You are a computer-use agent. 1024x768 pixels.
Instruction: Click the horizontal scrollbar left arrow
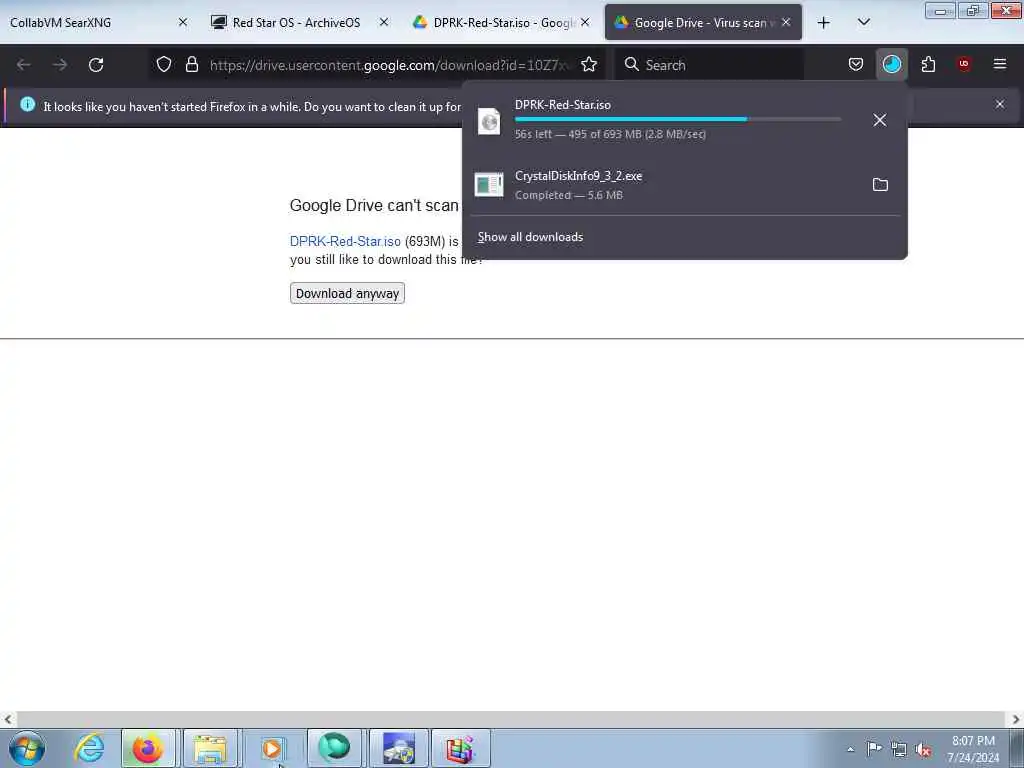point(8,719)
